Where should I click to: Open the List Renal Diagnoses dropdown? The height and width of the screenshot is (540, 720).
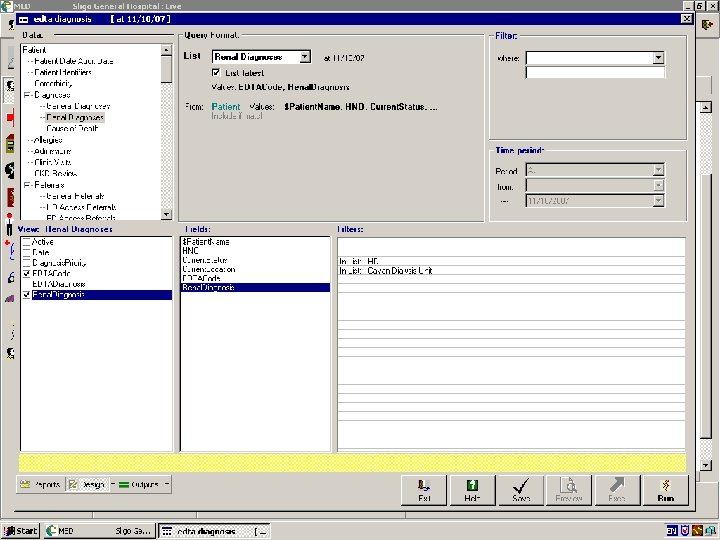(x=304, y=57)
